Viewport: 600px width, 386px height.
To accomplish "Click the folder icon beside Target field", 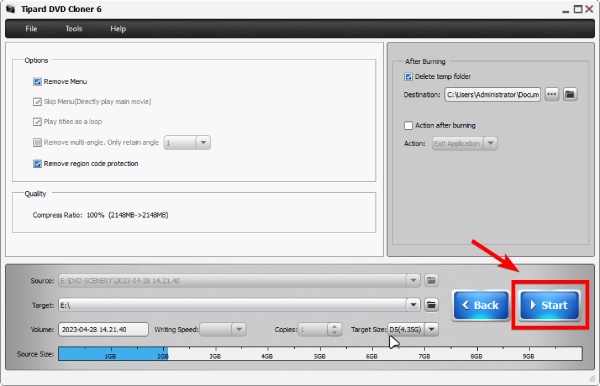I will coord(431,305).
